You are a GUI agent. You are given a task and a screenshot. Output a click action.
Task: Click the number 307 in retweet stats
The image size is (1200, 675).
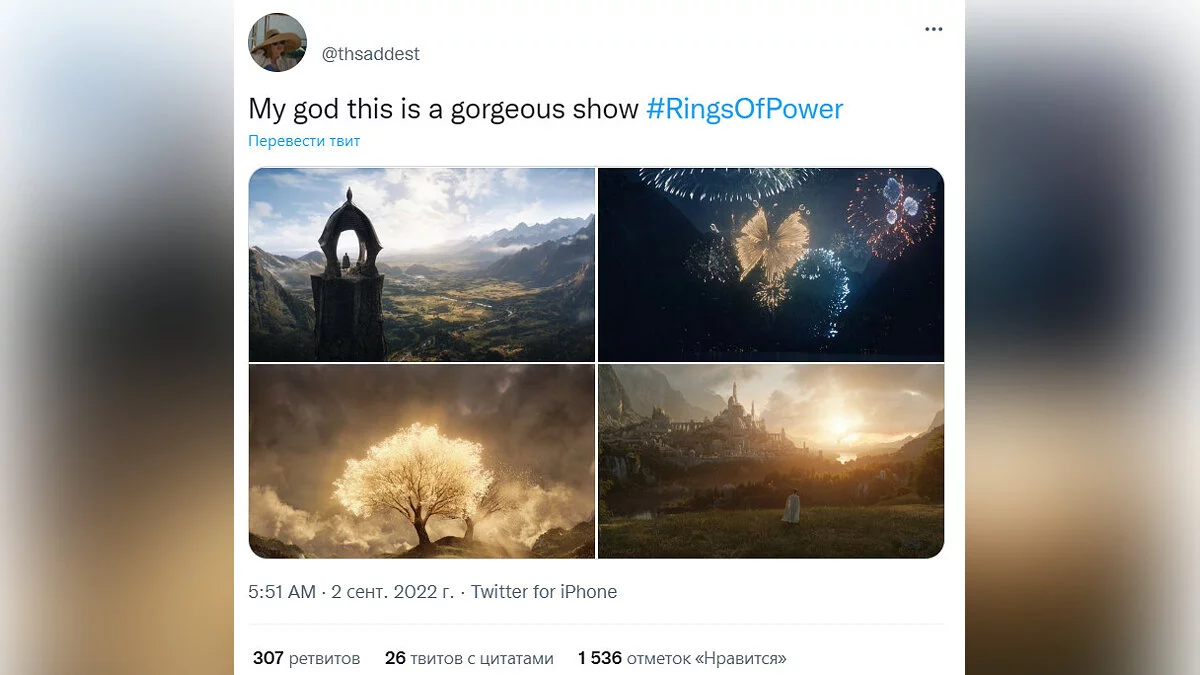click(x=268, y=658)
